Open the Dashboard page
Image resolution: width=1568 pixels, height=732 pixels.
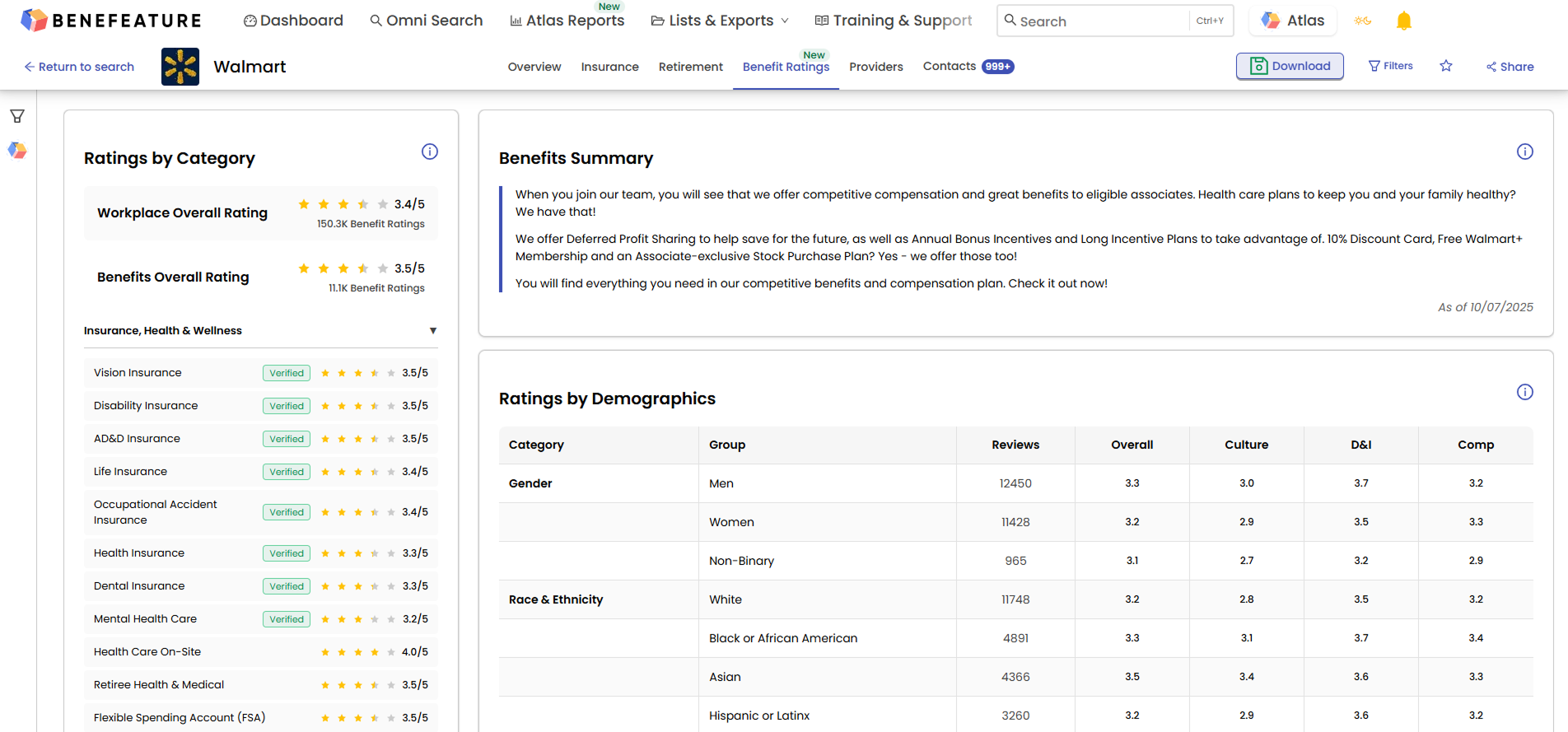click(x=293, y=21)
